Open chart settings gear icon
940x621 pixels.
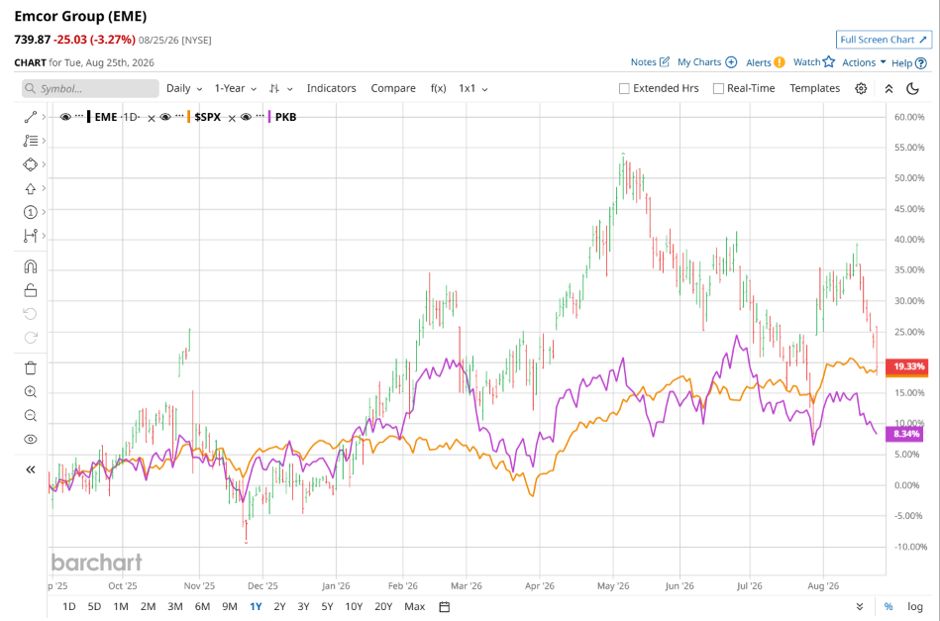pos(861,88)
